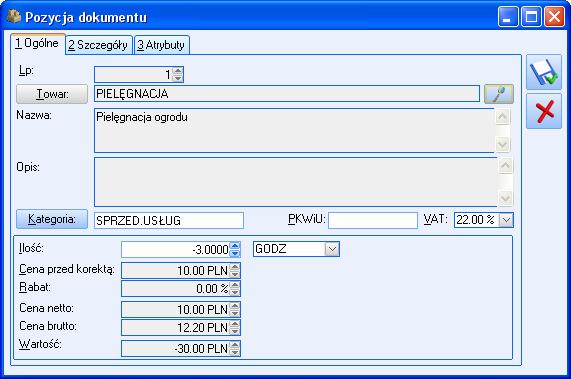The height and width of the screenshot is (379, 571).
Task: Open item details with the magnifier icon
Action: coord(499,94)
